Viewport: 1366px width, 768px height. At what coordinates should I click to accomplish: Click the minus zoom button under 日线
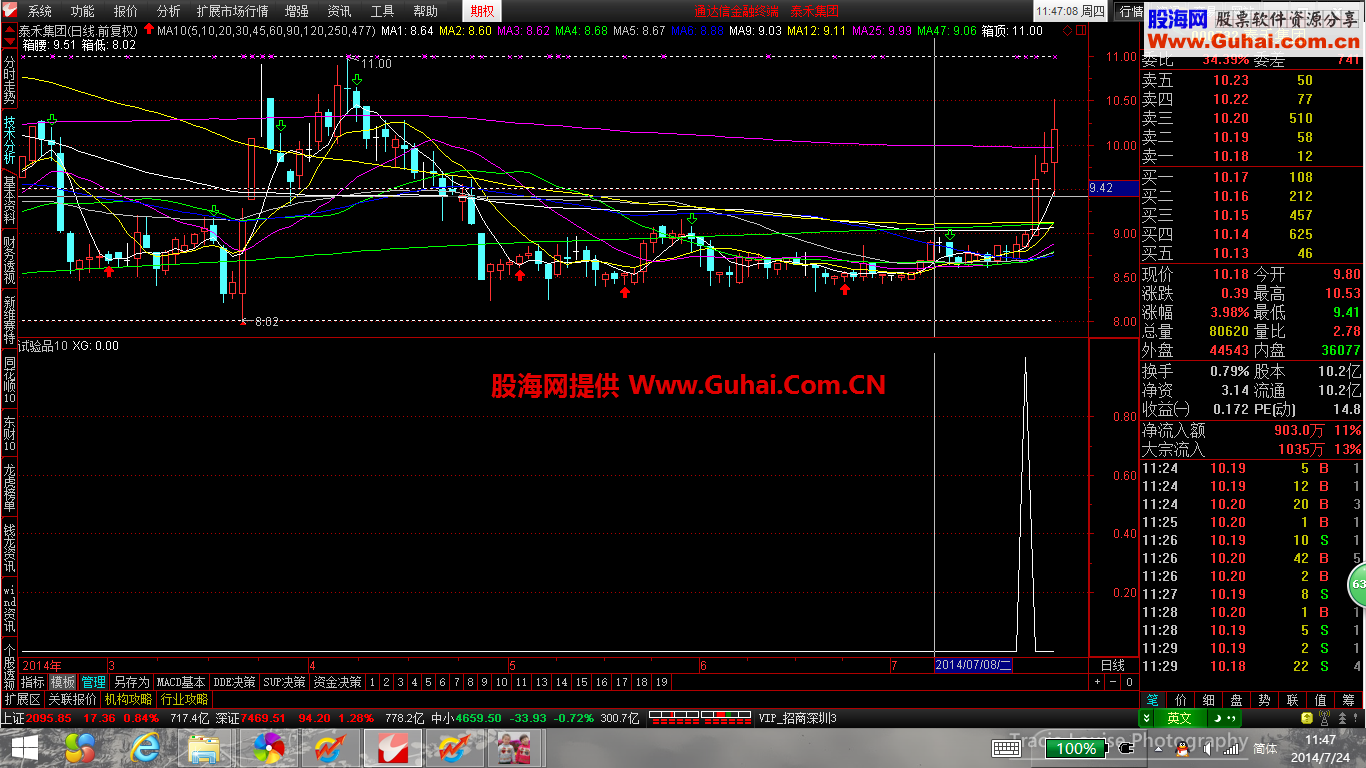tap(1113, 682)
